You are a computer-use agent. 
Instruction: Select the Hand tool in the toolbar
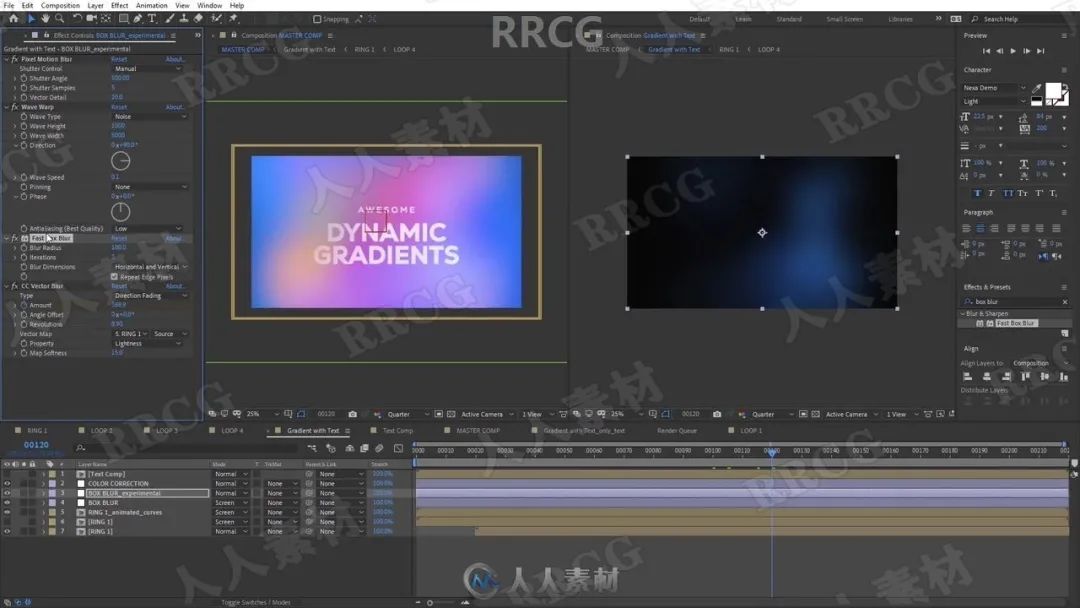45,18
